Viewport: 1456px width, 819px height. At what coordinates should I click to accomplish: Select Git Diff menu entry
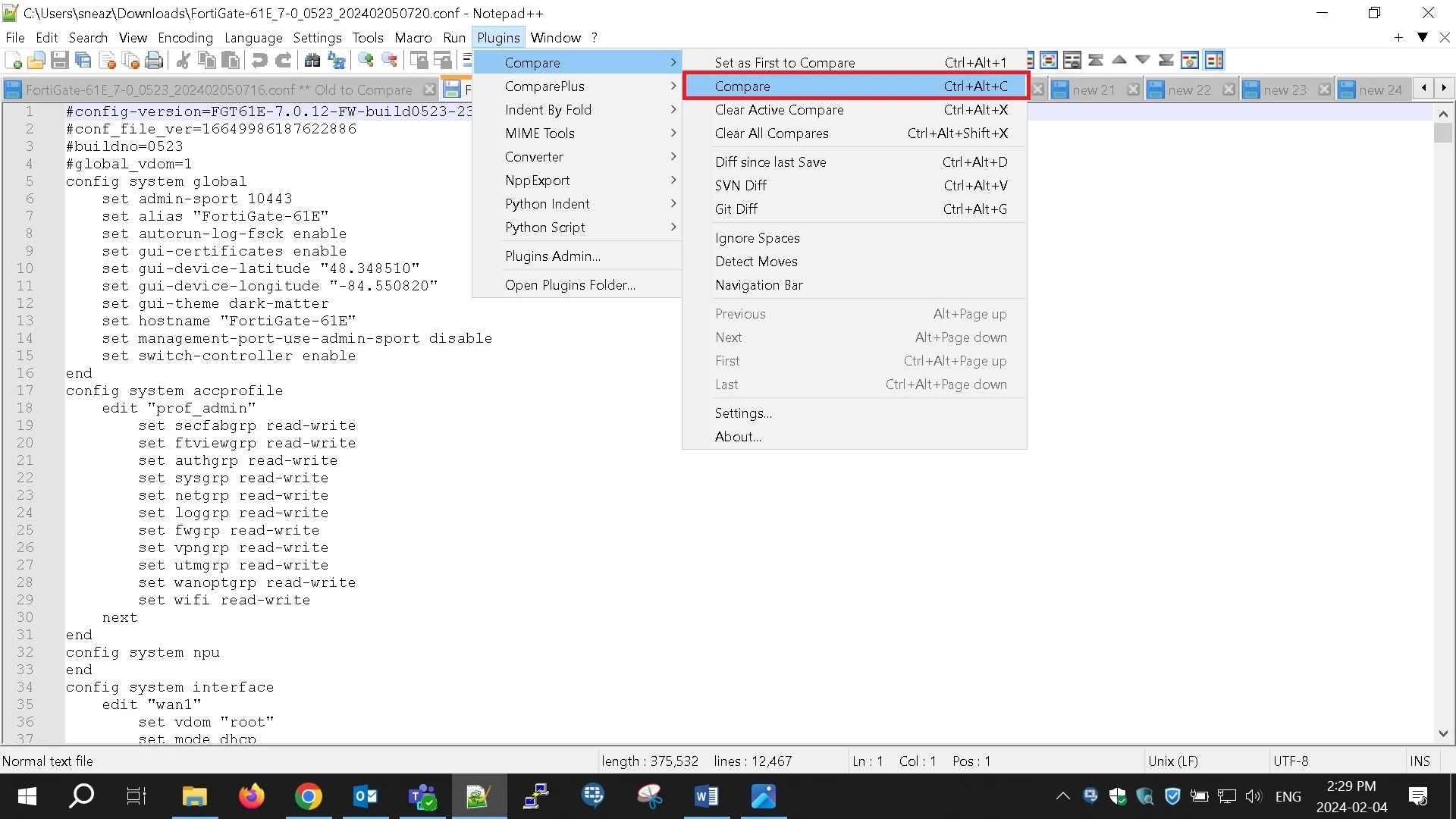pos(855,209)
